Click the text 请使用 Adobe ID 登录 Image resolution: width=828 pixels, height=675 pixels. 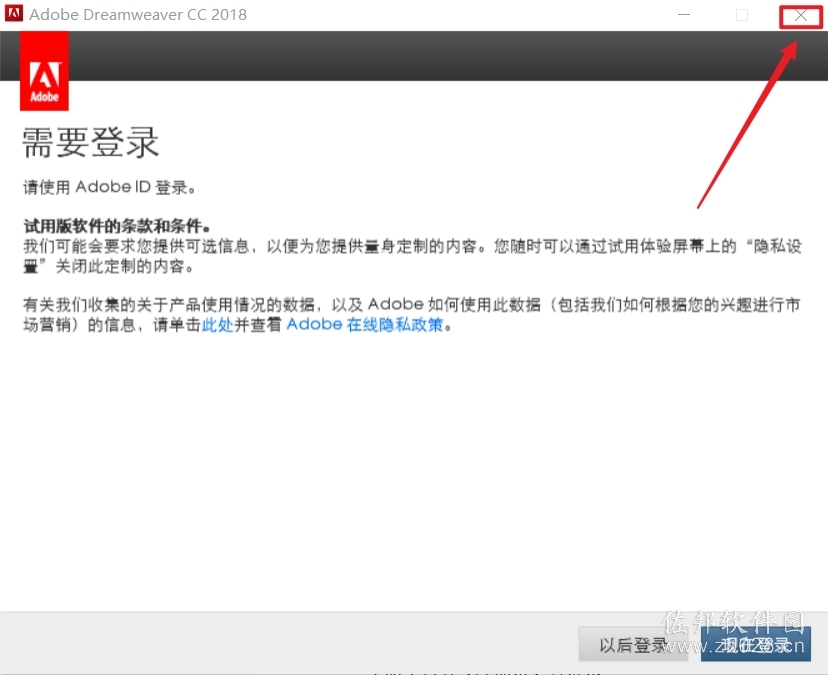coord(109,187)
